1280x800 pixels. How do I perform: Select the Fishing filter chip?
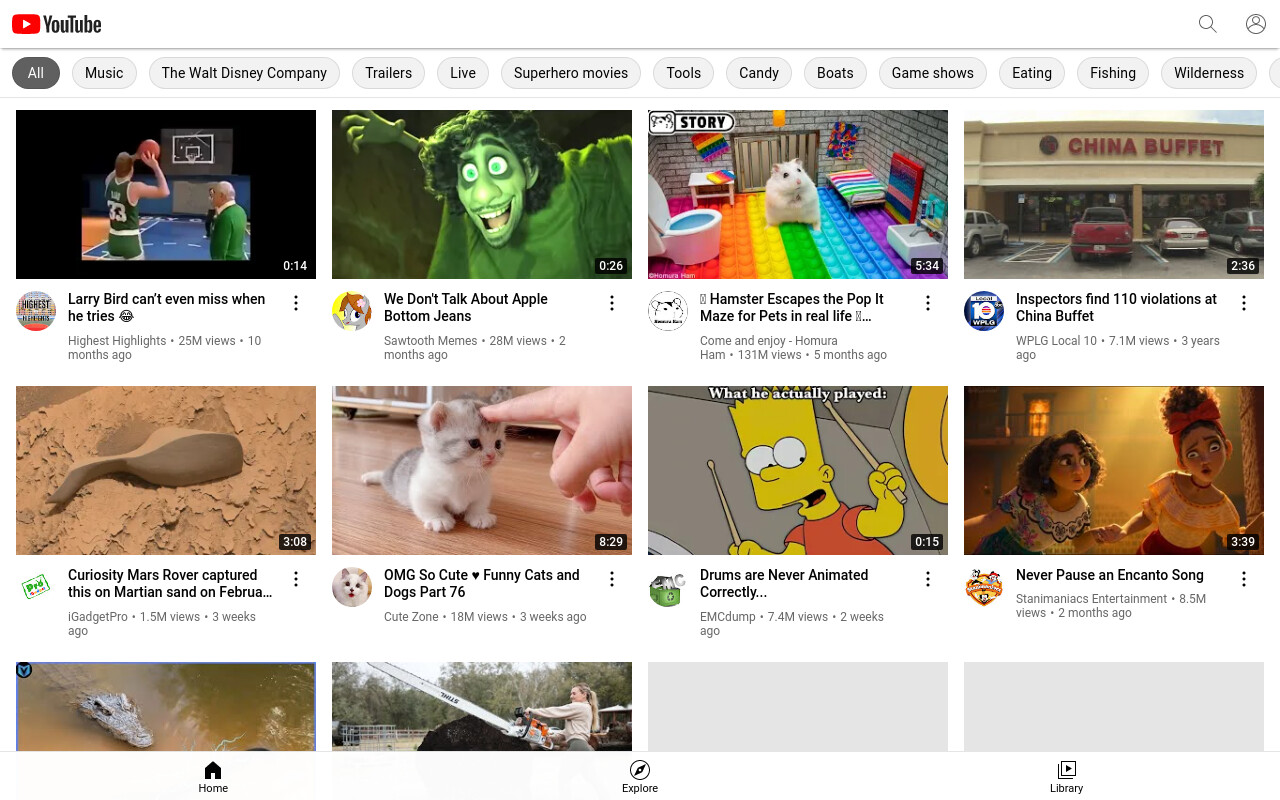(1113, 73)
